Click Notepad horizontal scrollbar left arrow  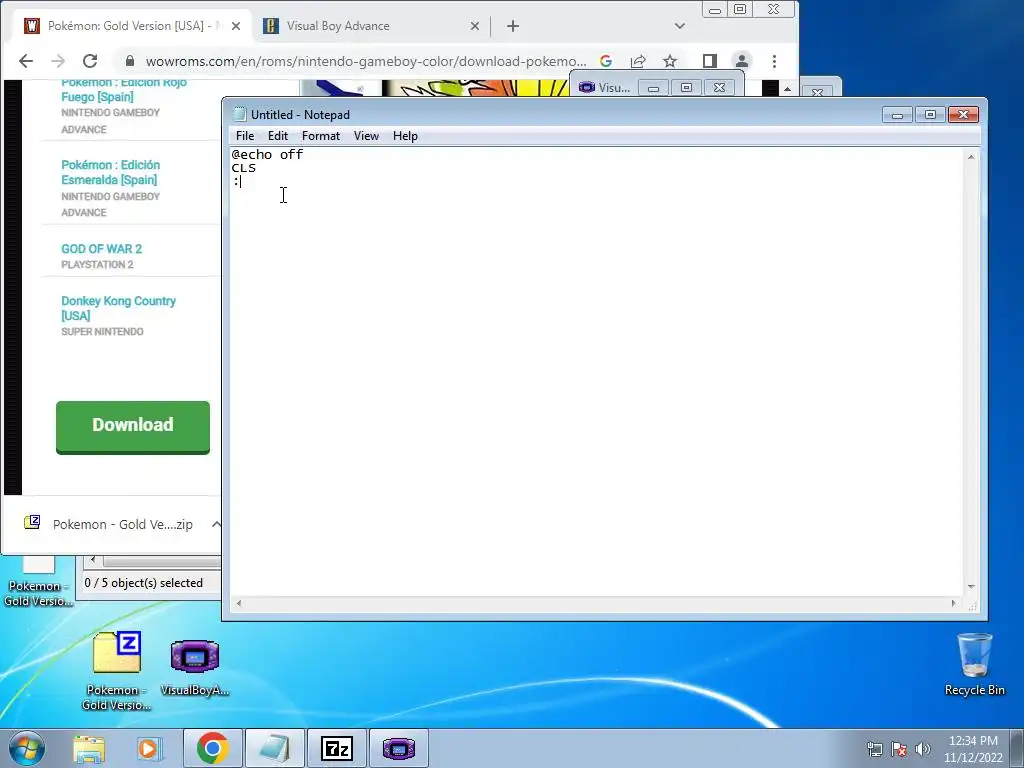[239, 603]
